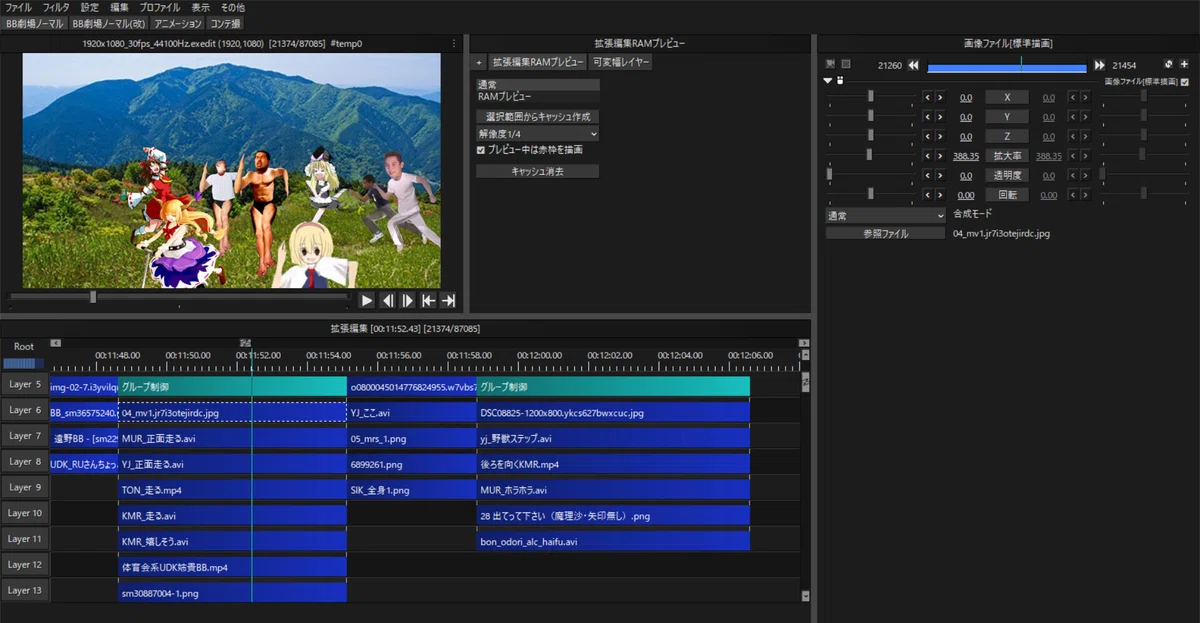Click 選択範囲からキャッシュ作成 button
This screenshot has height=623, width=1200.
[x=537, y=117]
